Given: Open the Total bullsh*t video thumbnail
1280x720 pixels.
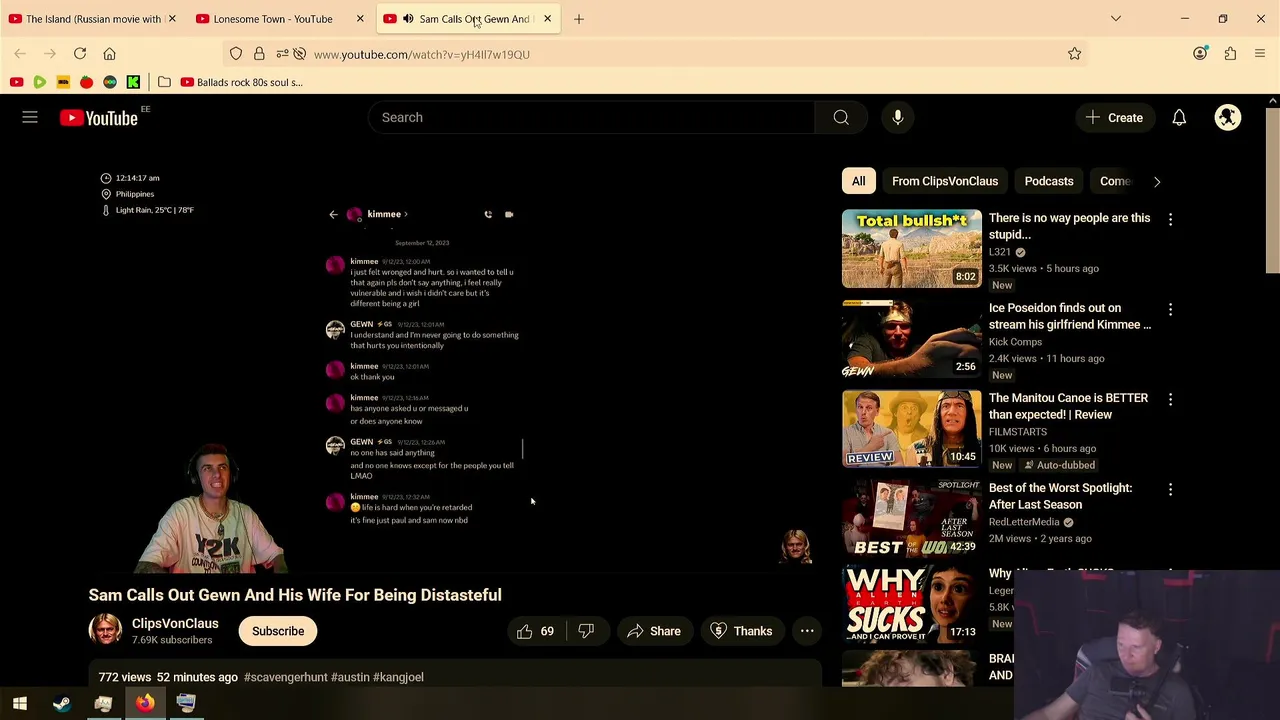Looking at the screenshot, I should click(912, 249).
